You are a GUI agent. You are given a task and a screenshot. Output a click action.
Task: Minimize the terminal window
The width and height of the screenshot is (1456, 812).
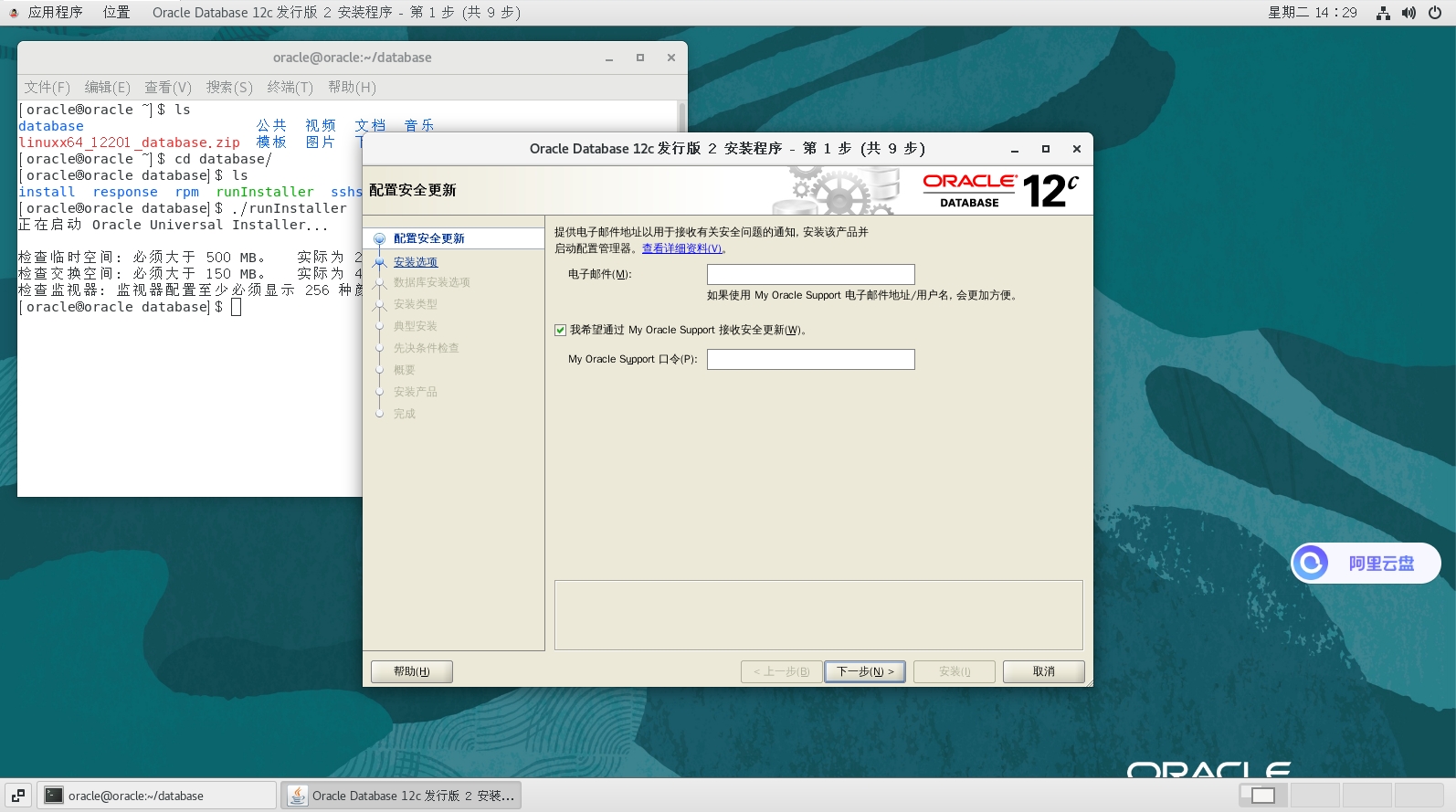tap(609, 58)
